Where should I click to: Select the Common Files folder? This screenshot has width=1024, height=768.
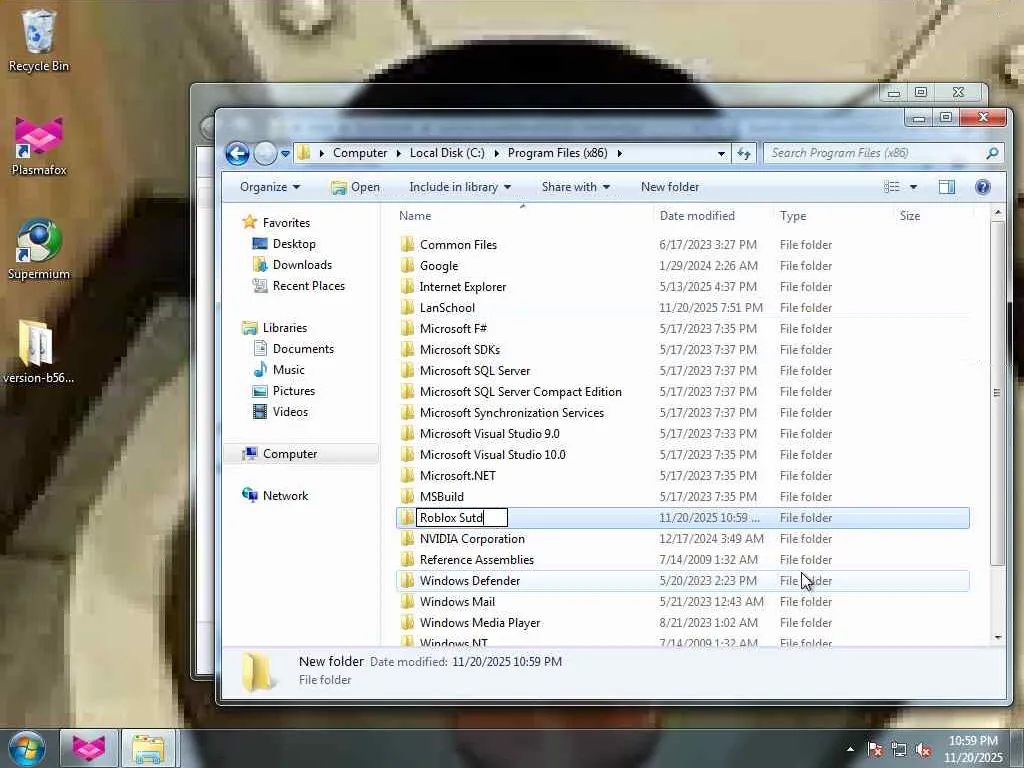click(458, 245)
